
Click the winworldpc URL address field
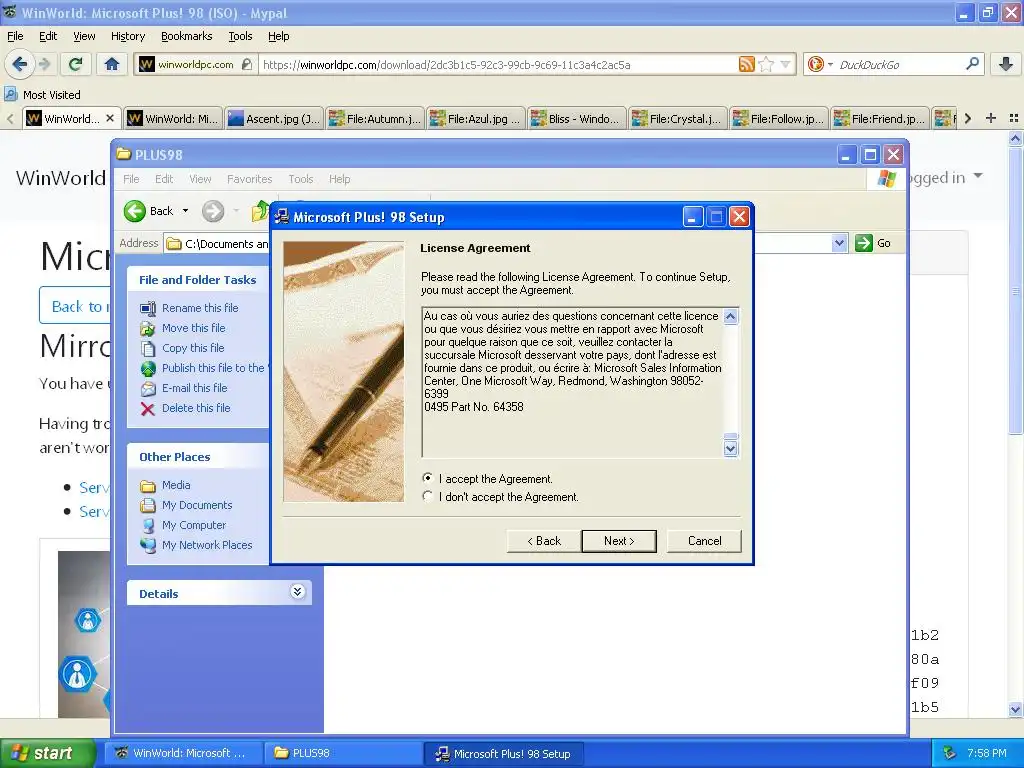tap(498, 64)
